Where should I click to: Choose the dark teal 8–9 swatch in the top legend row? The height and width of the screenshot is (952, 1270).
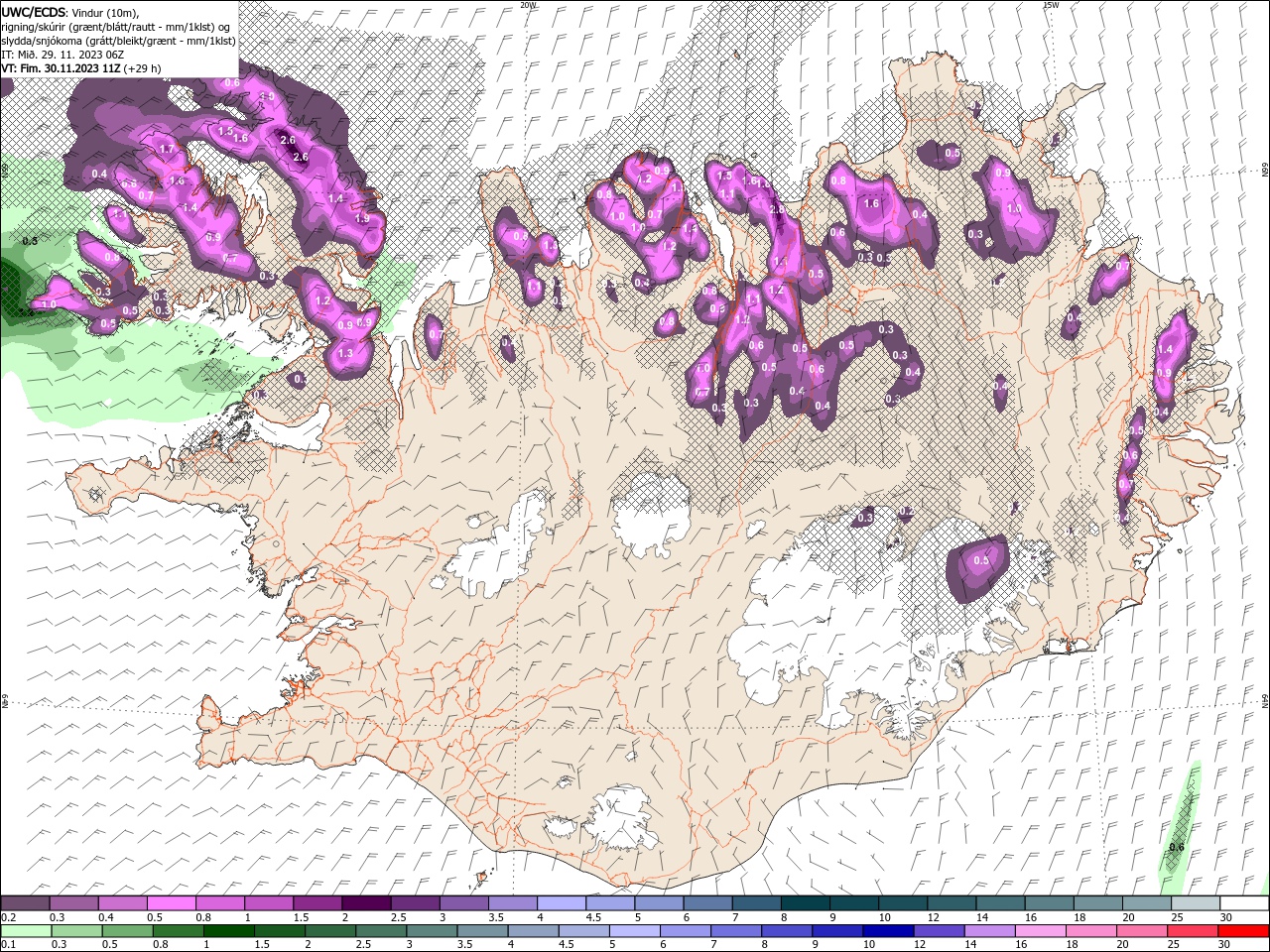(805, 903)
